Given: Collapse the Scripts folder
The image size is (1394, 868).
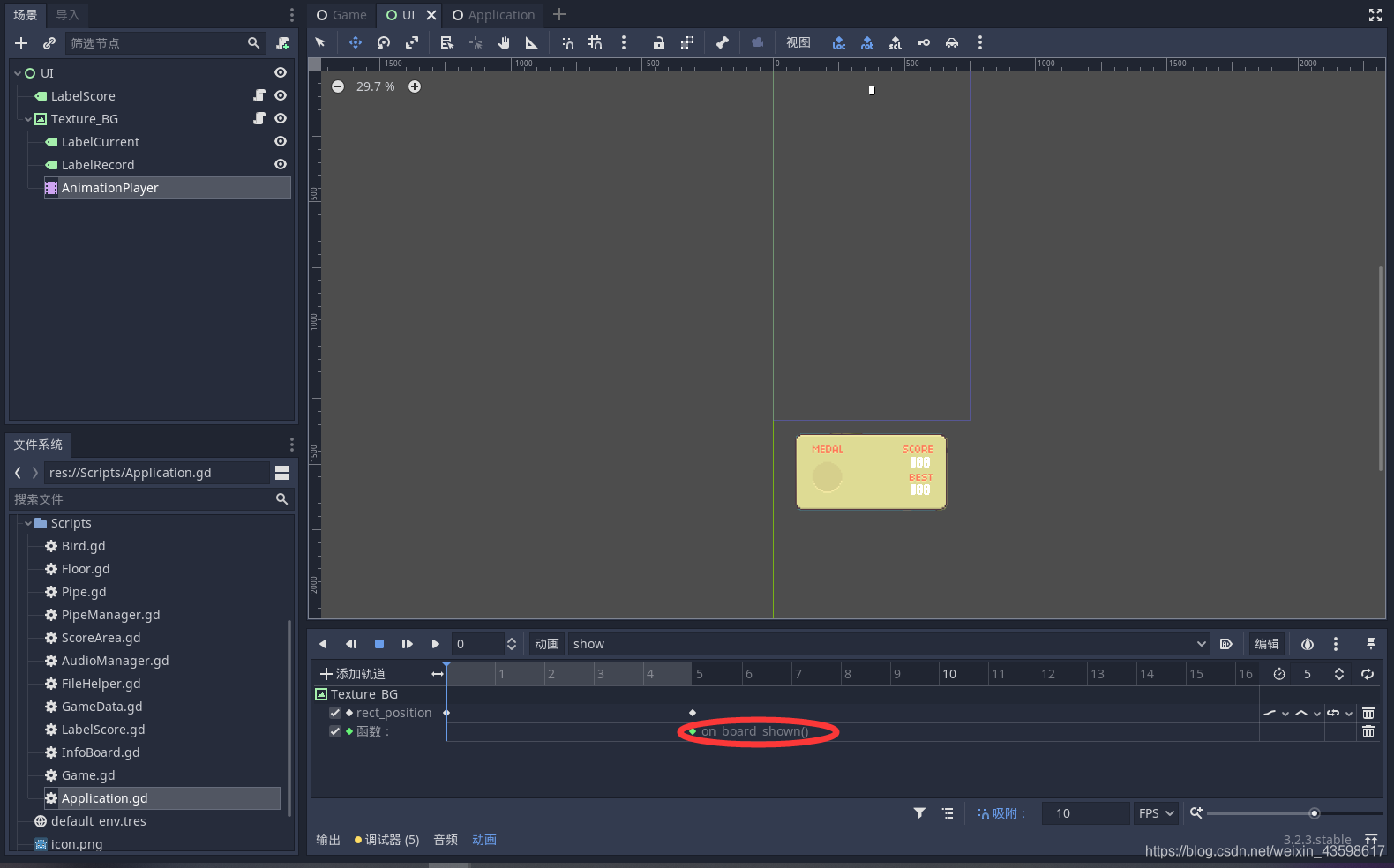Looking at the screenshot, I should [x=28, y=523].
